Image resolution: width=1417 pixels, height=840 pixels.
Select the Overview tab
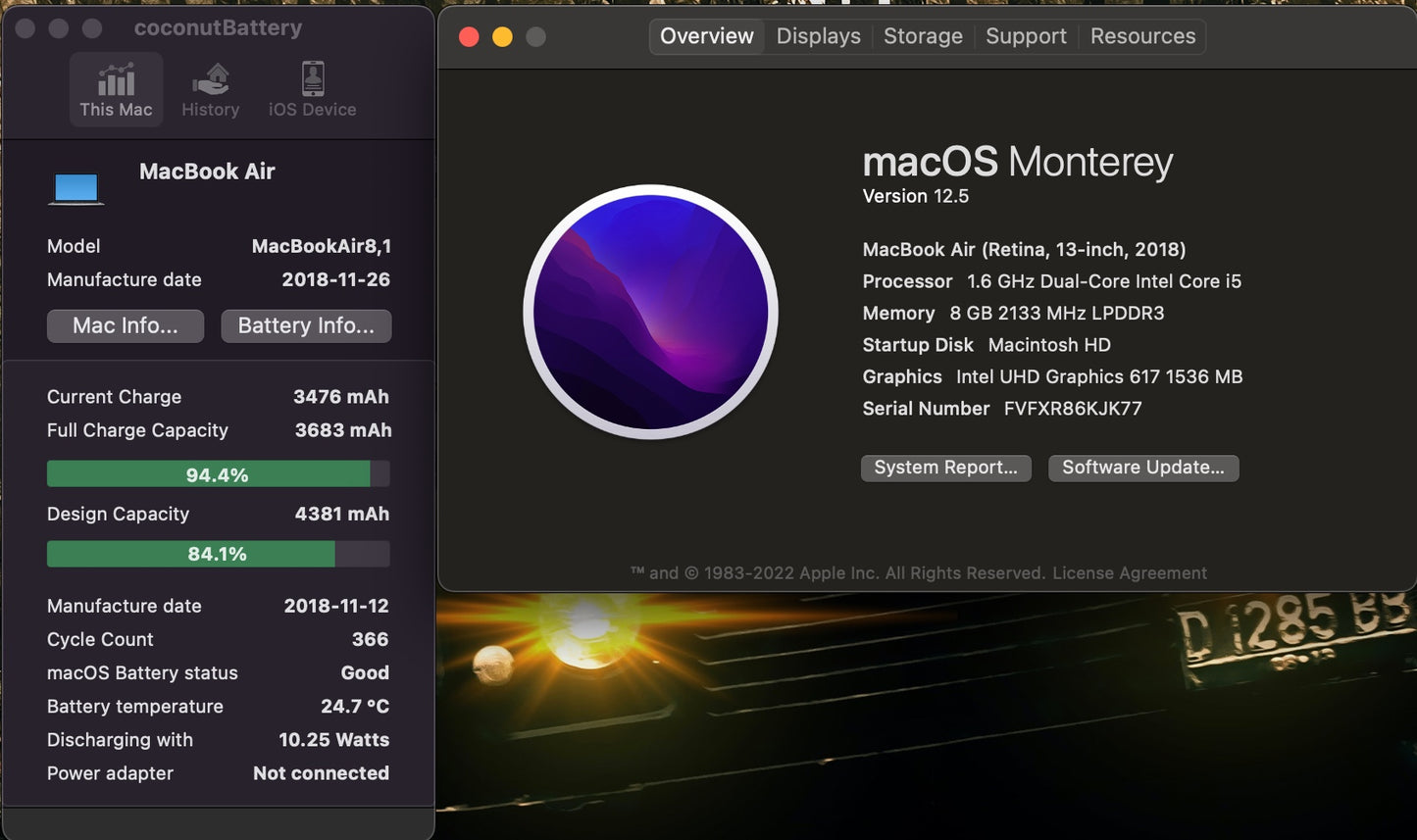tap(705, 35)
